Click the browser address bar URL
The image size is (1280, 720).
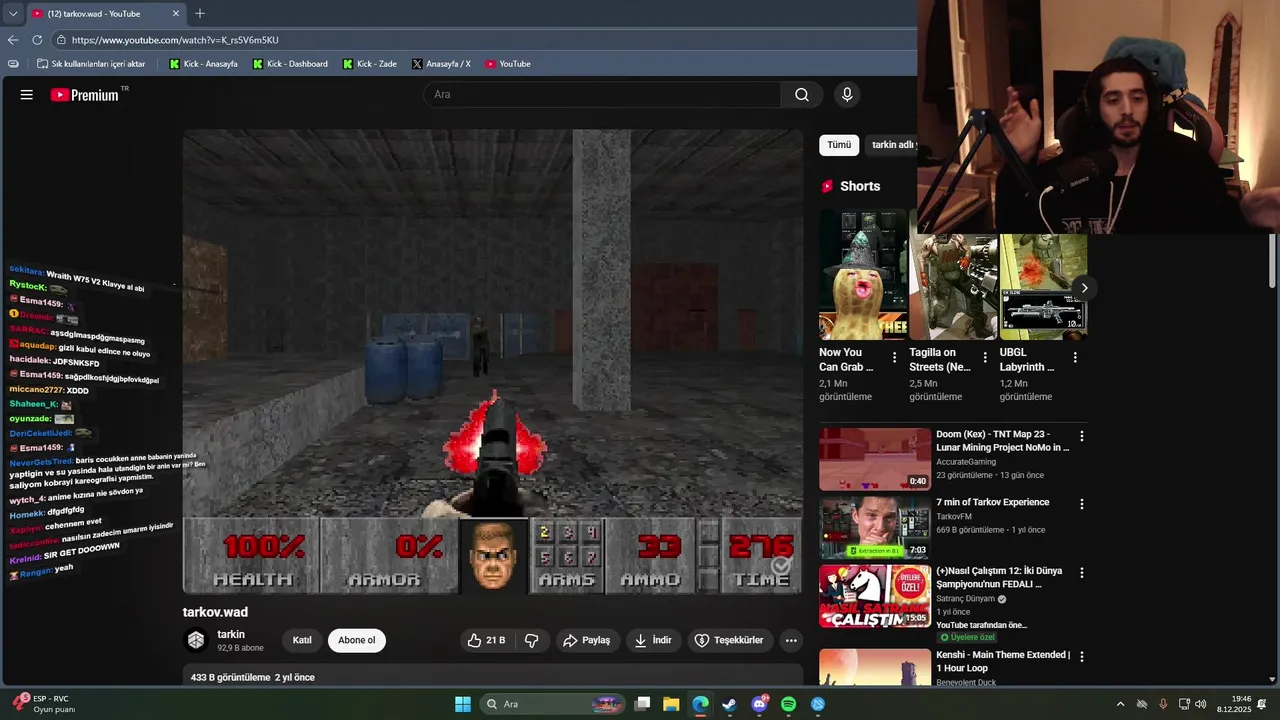pyautogui.click(x=175, y=40)
